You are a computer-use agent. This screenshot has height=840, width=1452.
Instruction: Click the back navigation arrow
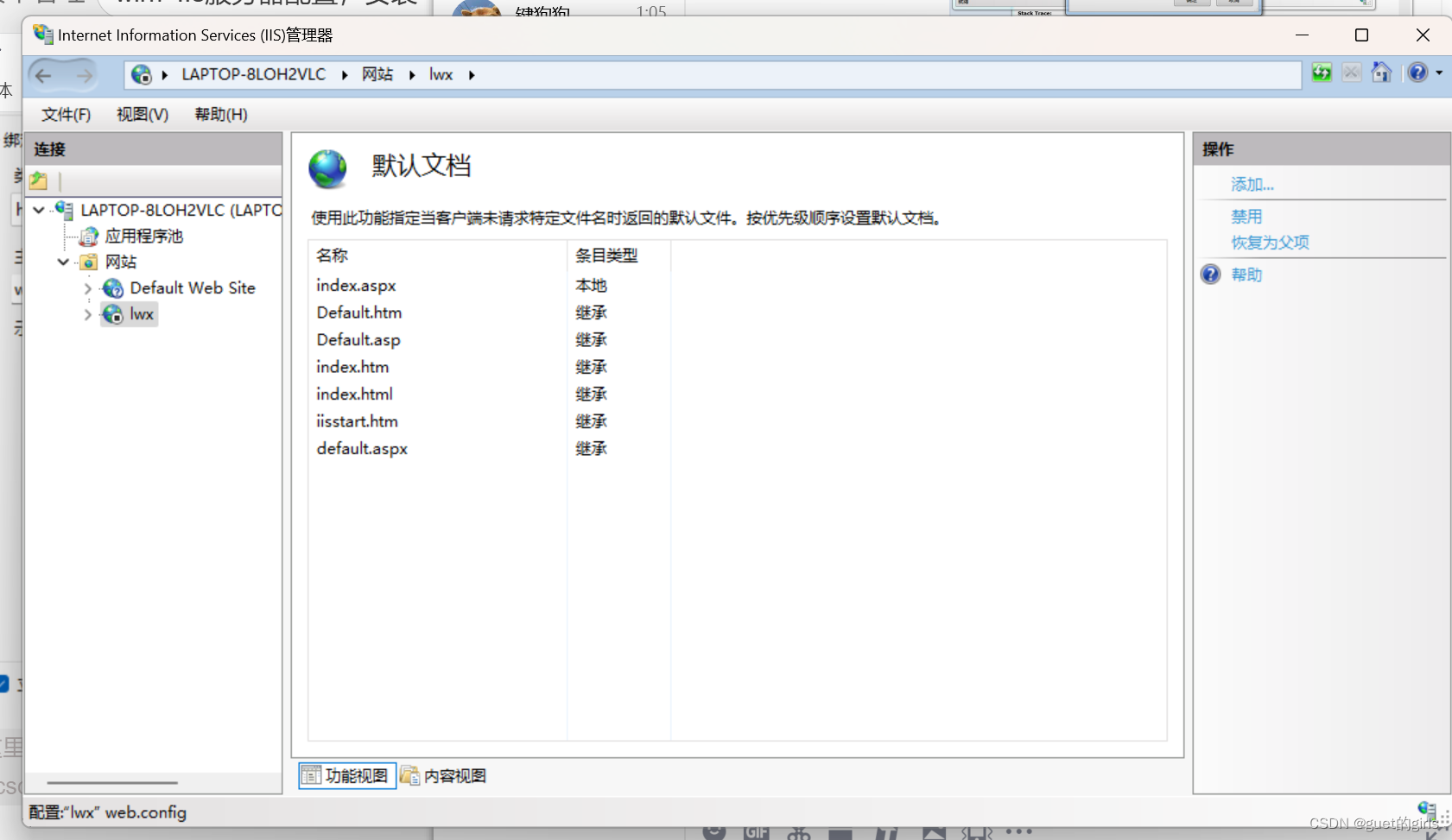pos(43,75)
